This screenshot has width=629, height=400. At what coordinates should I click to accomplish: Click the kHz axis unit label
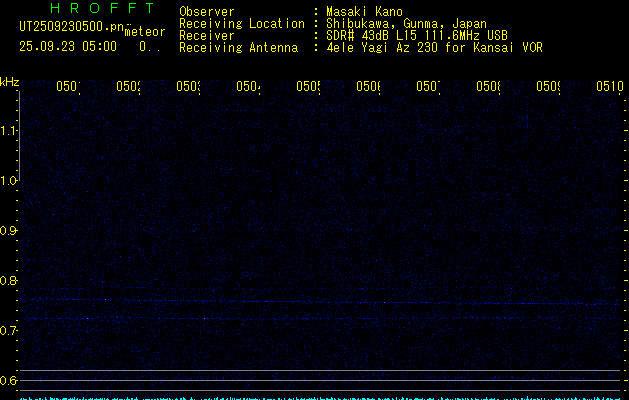coord(9,81)
